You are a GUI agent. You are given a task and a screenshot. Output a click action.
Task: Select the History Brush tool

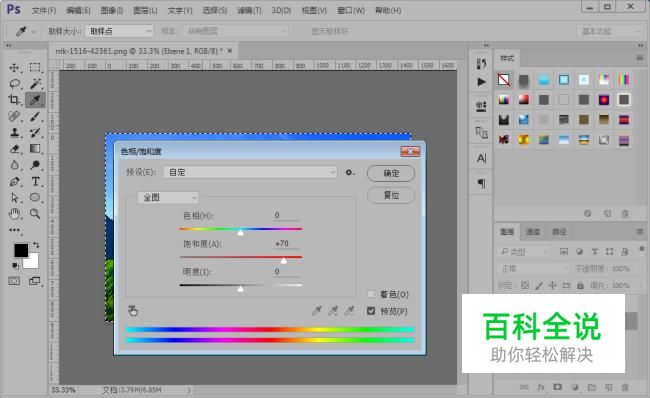click(35, 133)
